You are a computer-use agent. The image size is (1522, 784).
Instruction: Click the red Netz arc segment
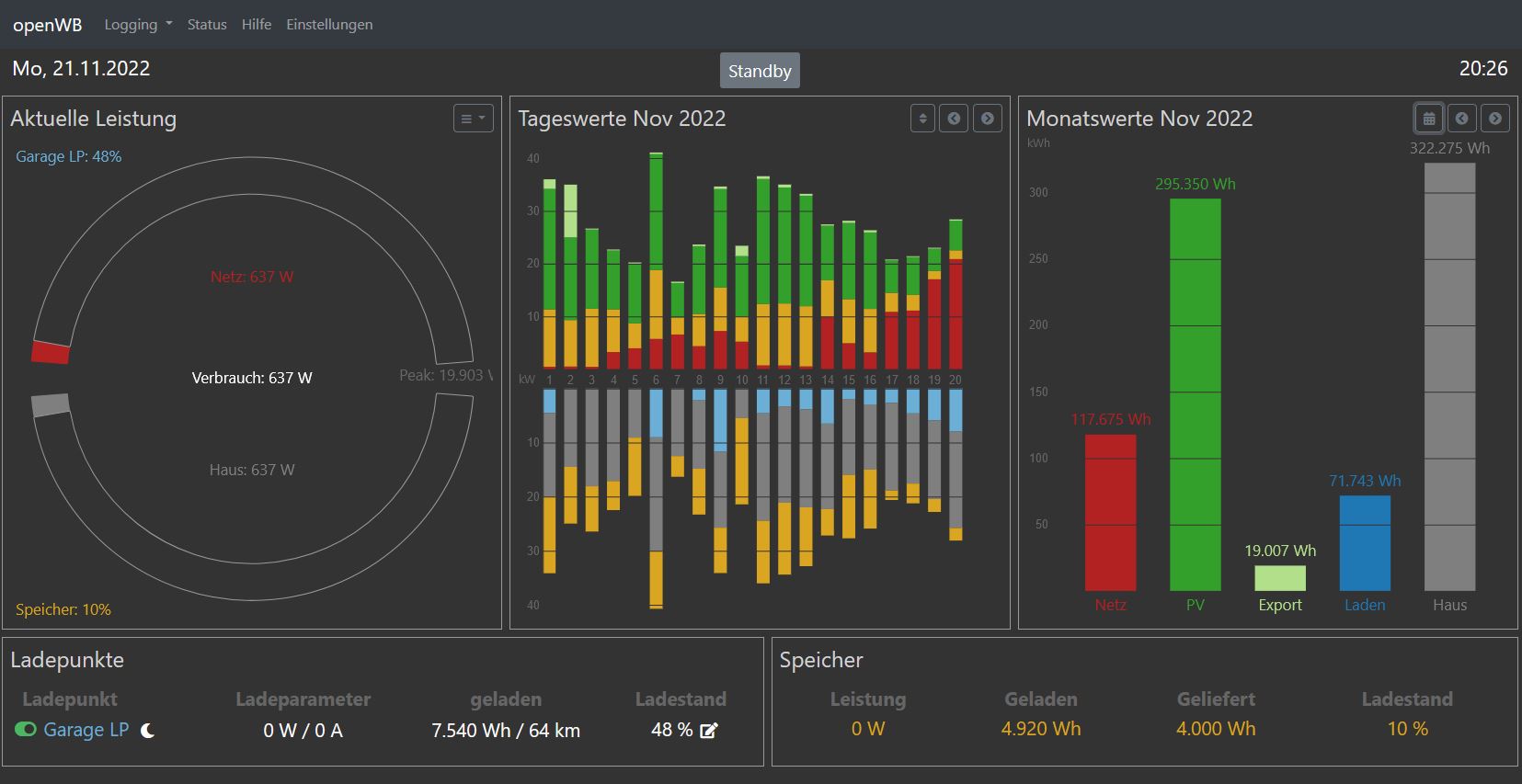pyautogui.click(x=51, y=352)
